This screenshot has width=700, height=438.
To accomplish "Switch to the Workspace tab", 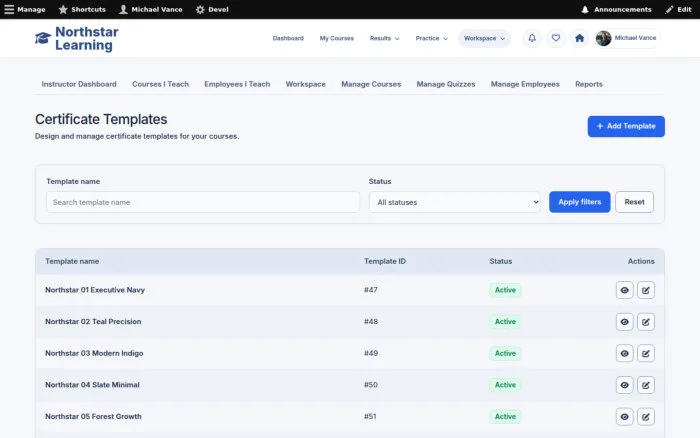I will click(305, 84).
